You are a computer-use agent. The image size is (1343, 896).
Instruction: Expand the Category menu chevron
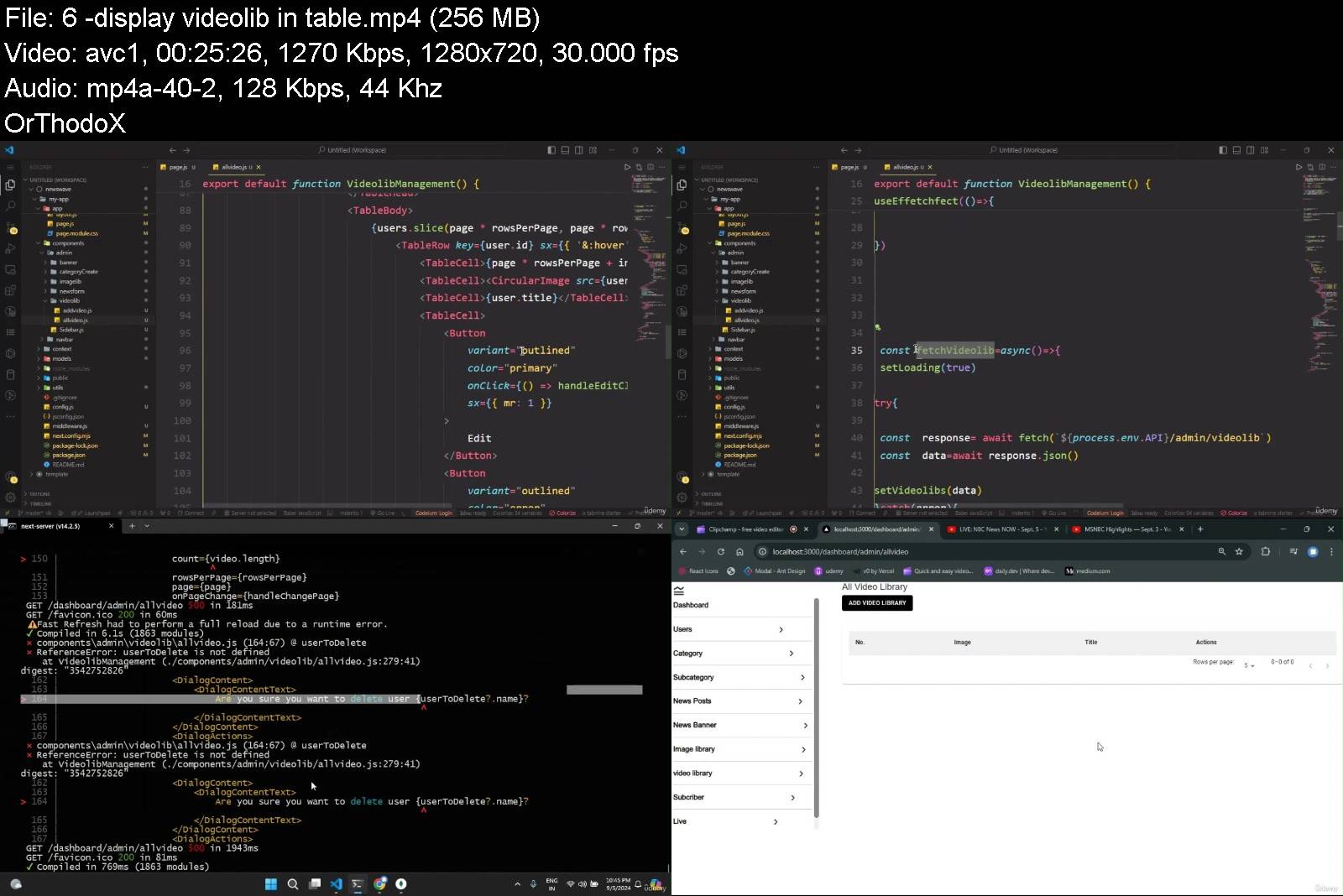click(791, 654)
